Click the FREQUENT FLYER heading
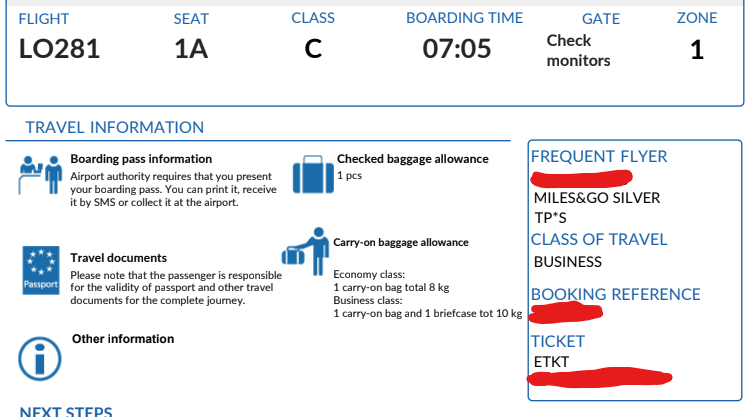This screenshot has height=417, width=755. coord(599,156)
